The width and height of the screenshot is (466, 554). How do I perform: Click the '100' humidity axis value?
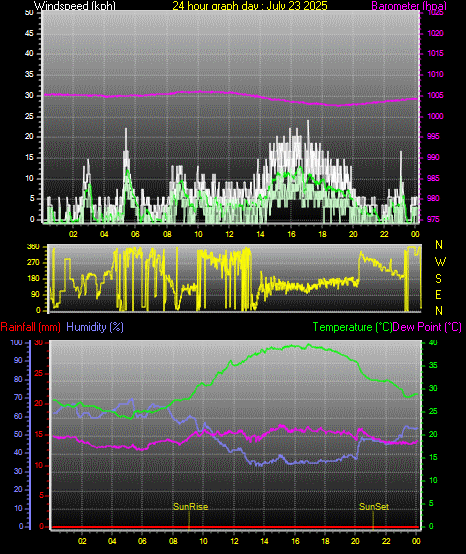point(16,342)
